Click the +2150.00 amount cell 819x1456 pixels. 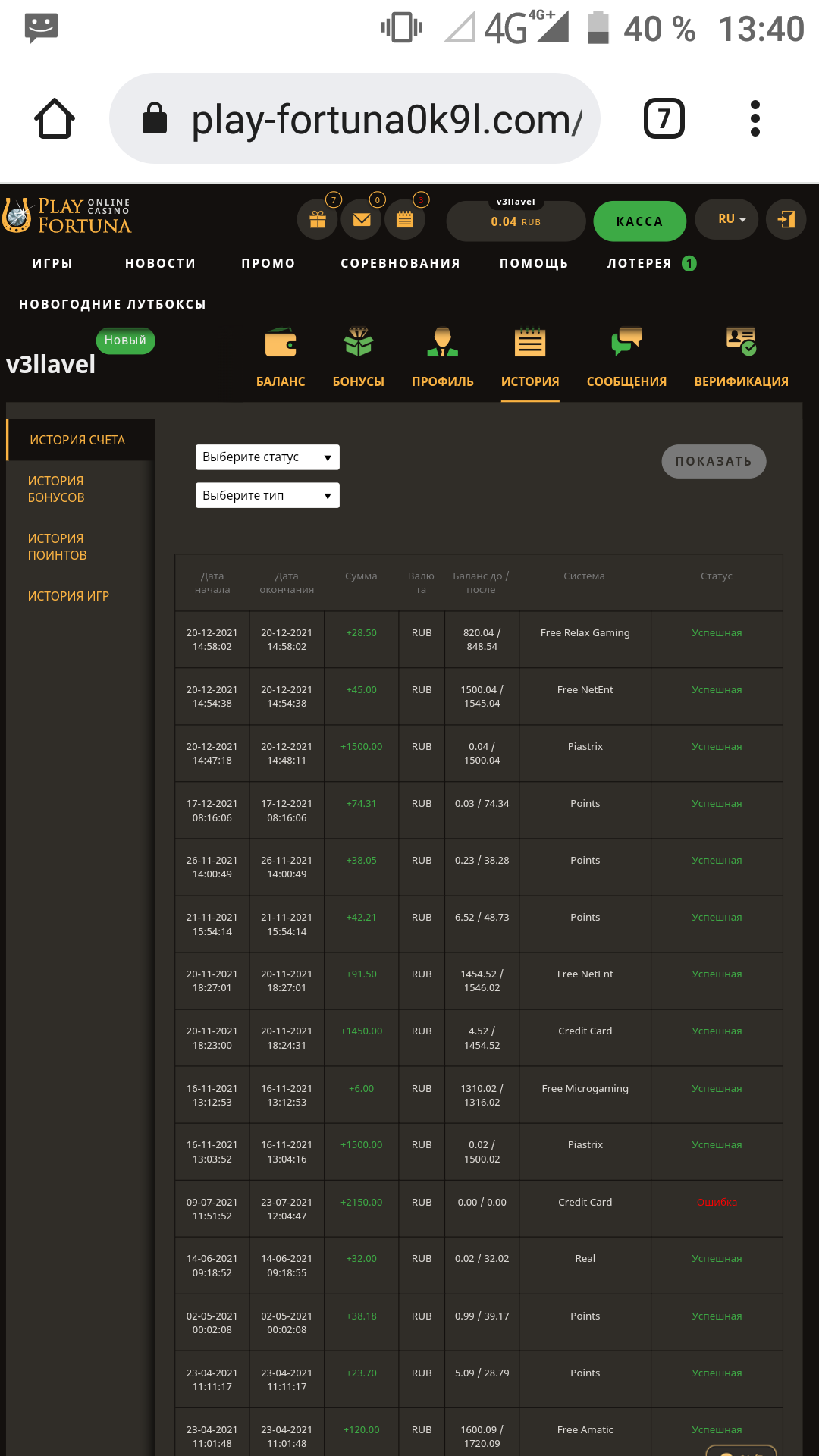(x=362, y=1202)
